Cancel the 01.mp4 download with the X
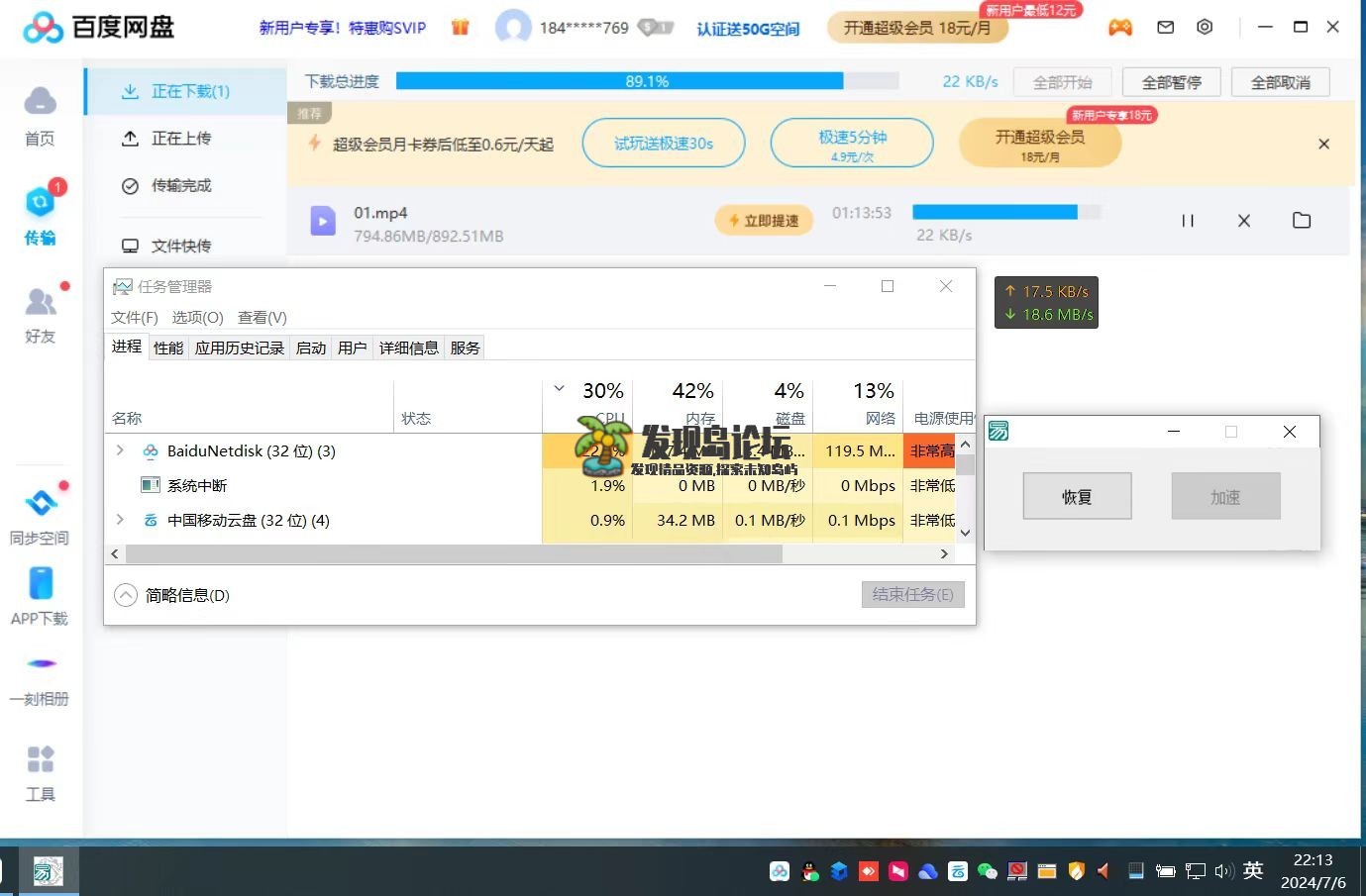 click(1244, 221)
